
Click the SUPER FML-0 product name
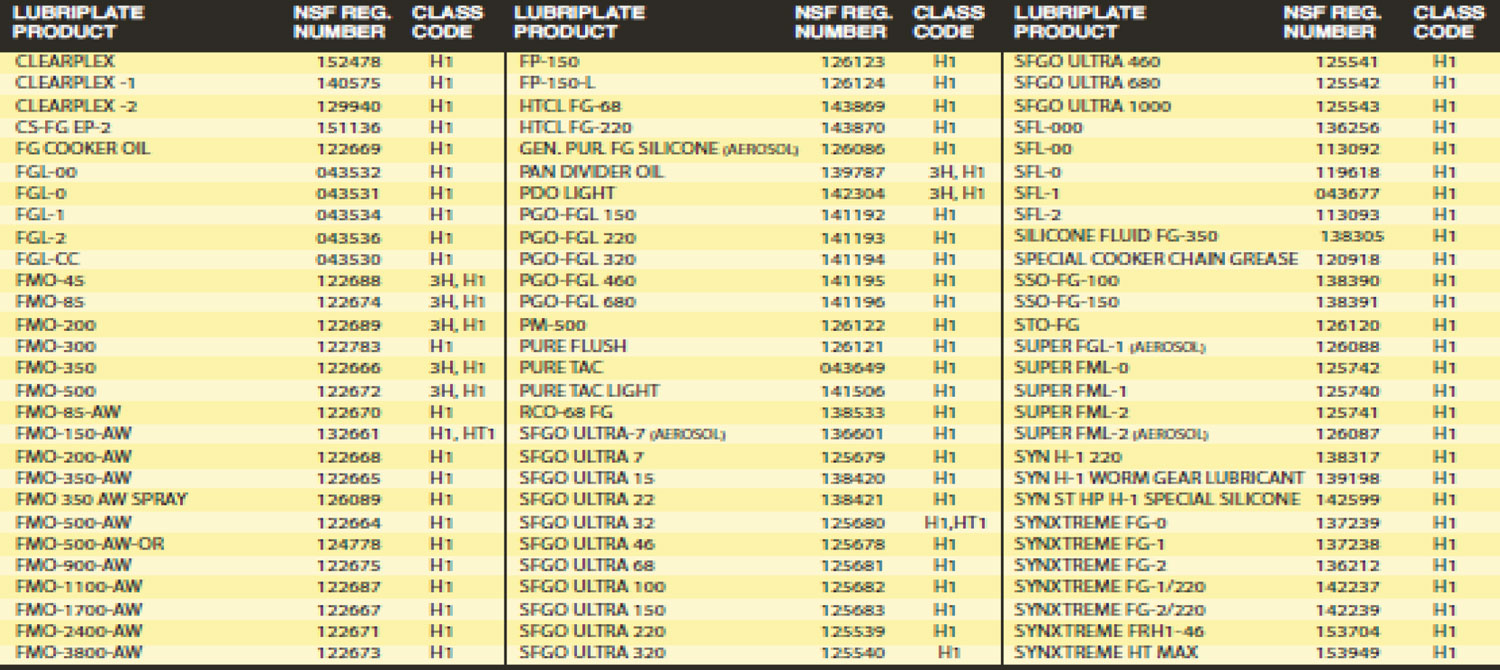[1071, 368]
